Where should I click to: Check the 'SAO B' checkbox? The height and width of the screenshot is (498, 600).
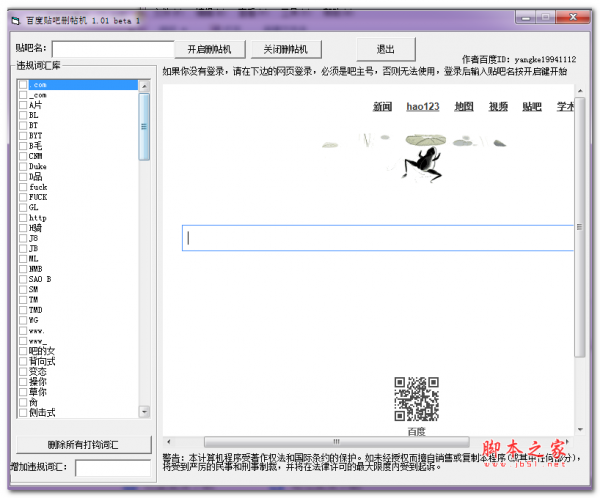pyautogui.click(x=23, y=279)
